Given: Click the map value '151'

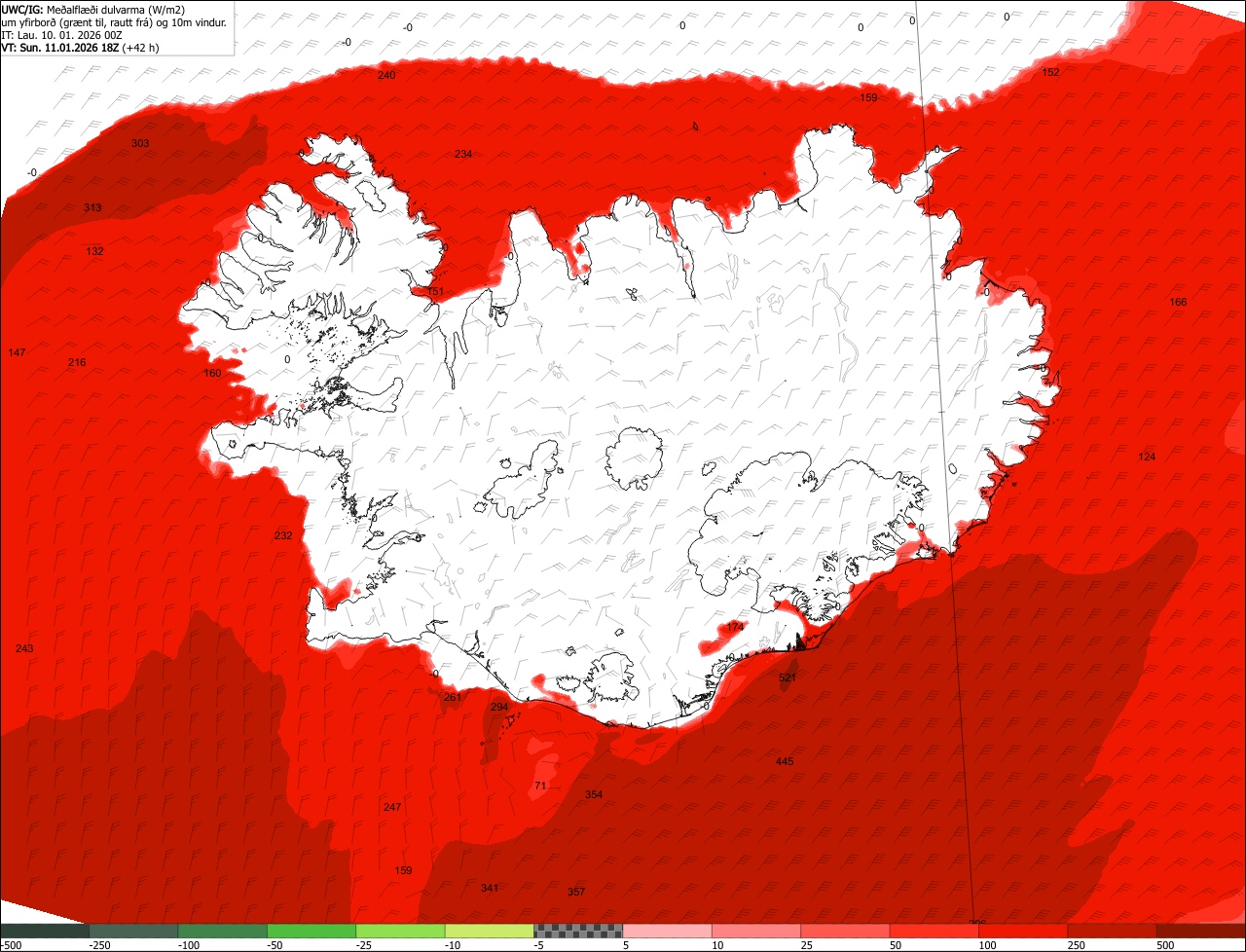Looking at the screenshot, I should click(435, 291).
